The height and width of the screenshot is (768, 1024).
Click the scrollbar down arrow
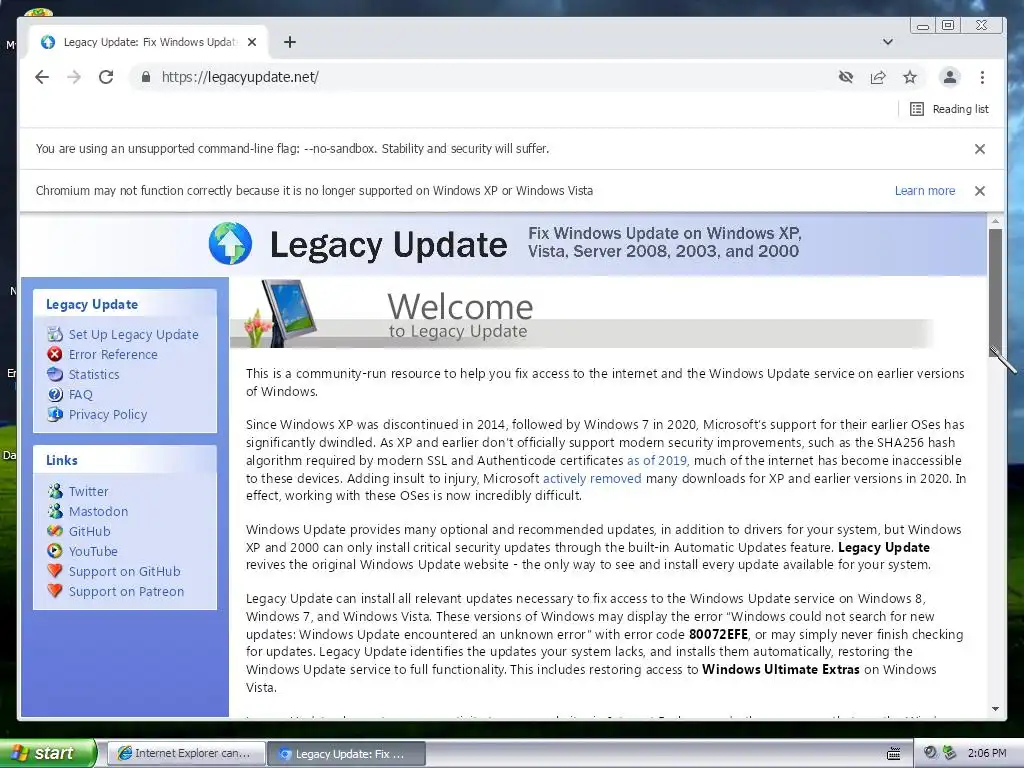coord(995,709)
